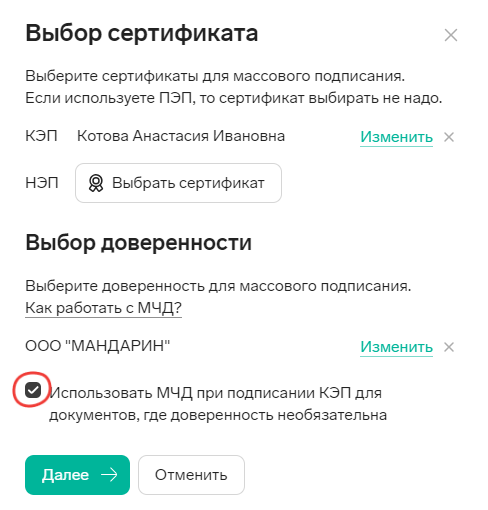Uncheck the Использовать МЧД checkbox
488x510 pixels.
[33, 390]
